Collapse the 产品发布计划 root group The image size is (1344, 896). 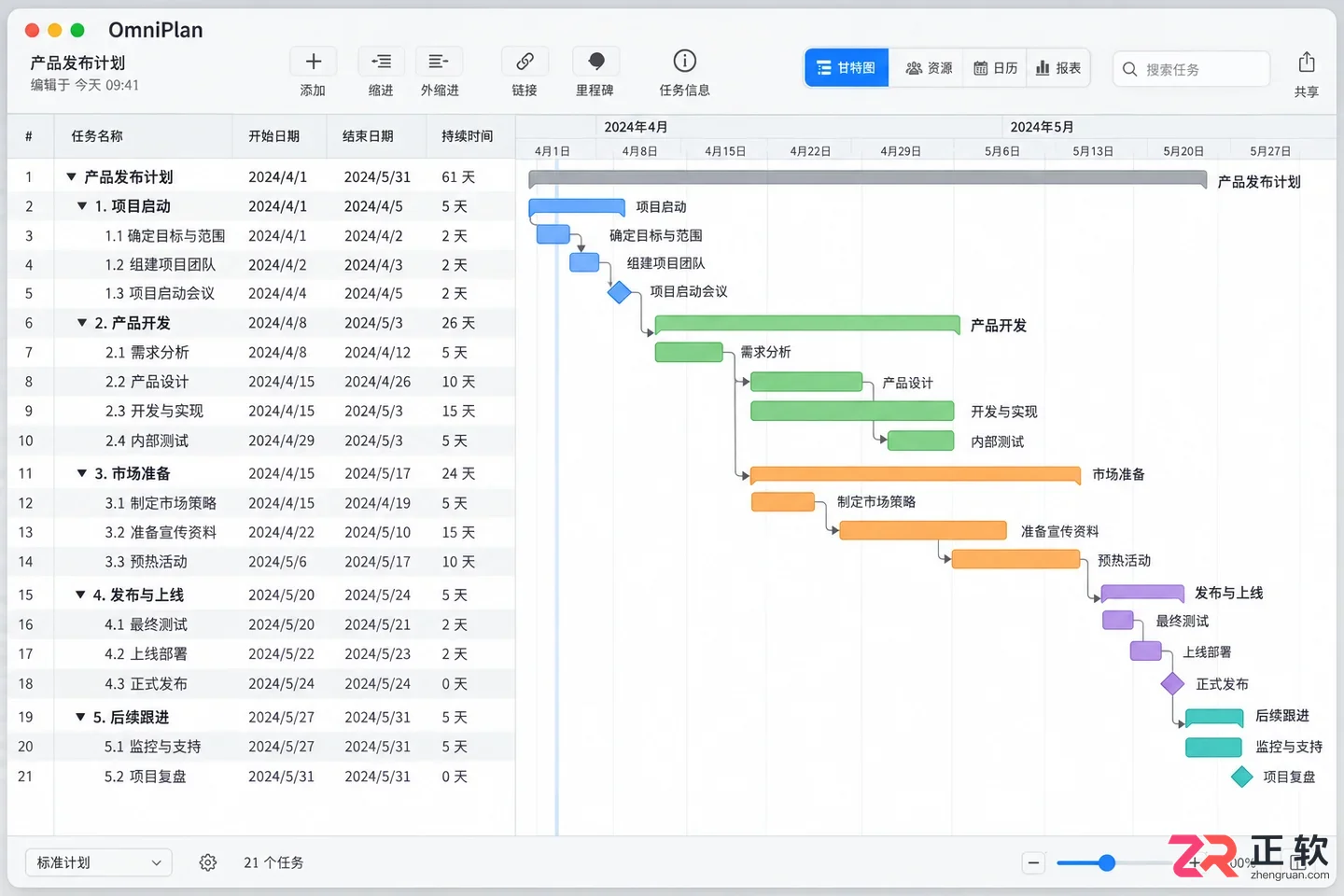(71, 176)
